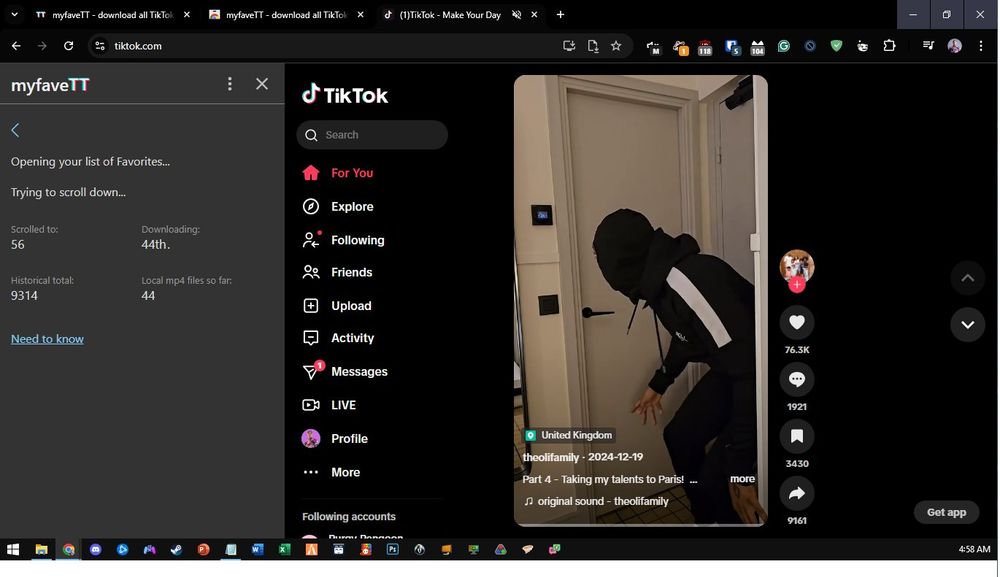The height and width of the screenshot is (577, 1000).
Task: Follow theolifamily via red plus badge
Action: tap(797, 285)
